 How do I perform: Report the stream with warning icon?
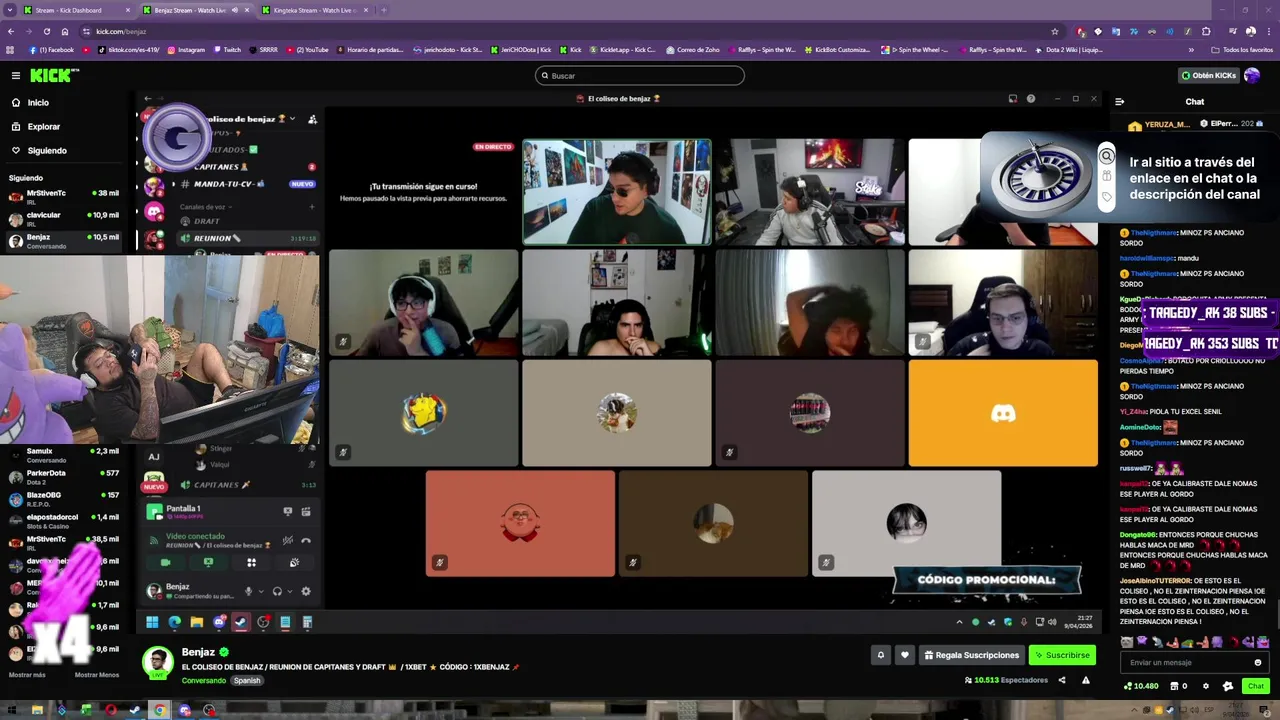pyautogui.click(x=1086, y=680)
